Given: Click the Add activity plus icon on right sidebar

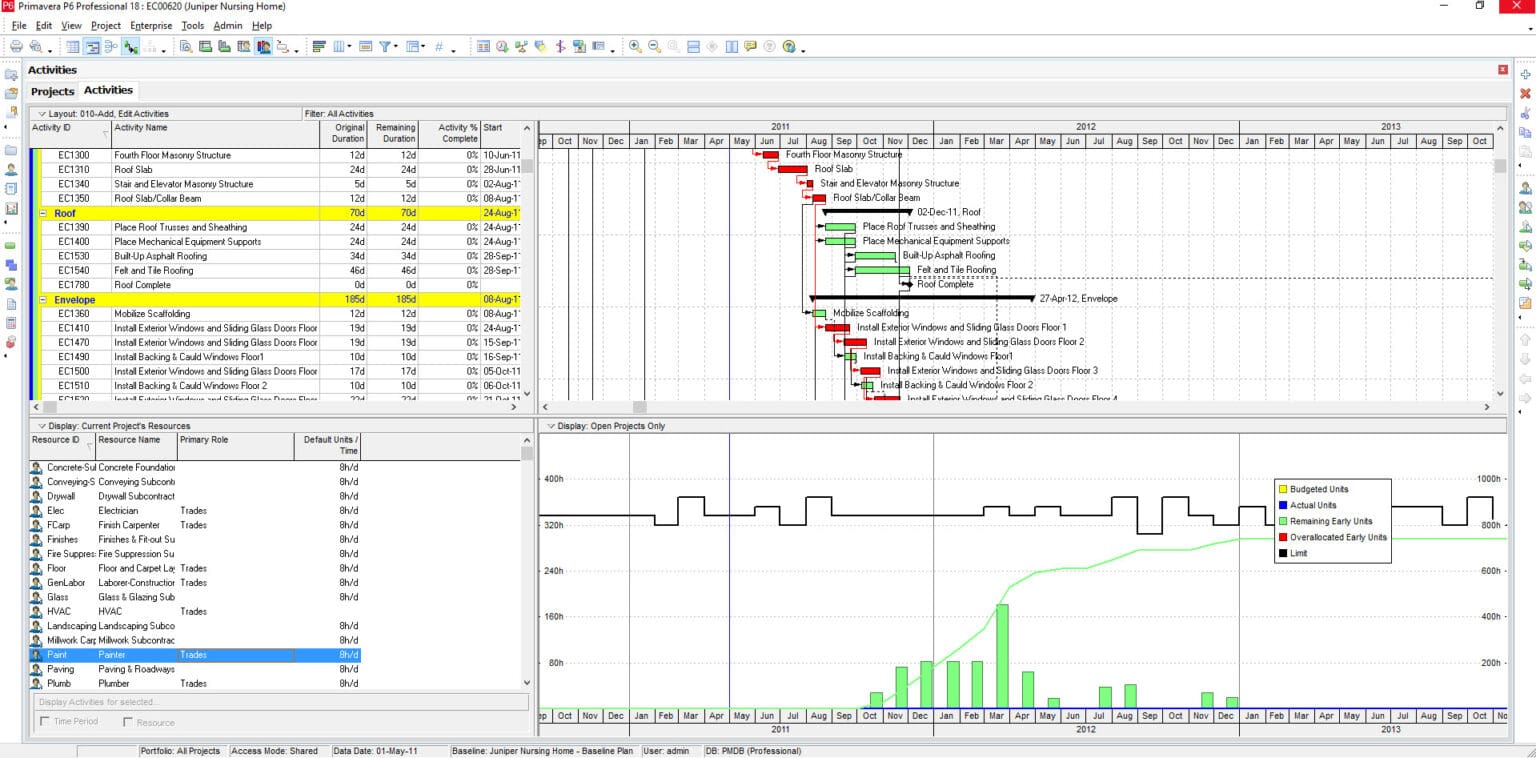Looking at the screenshot, I should (1524, 75).
